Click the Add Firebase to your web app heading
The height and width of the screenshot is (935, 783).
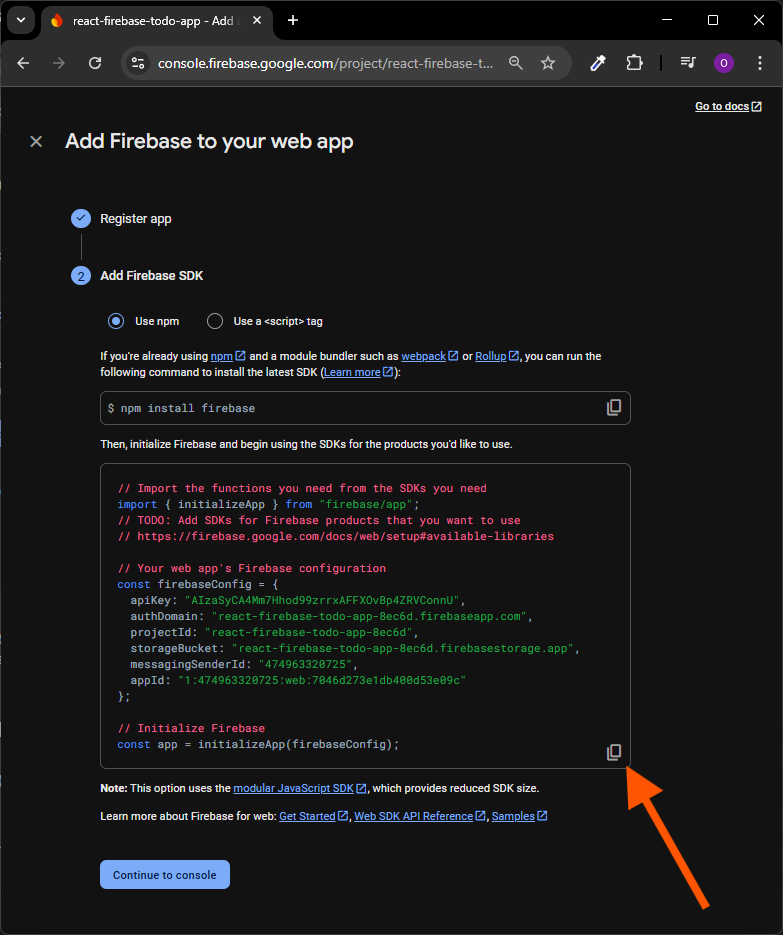209,141
